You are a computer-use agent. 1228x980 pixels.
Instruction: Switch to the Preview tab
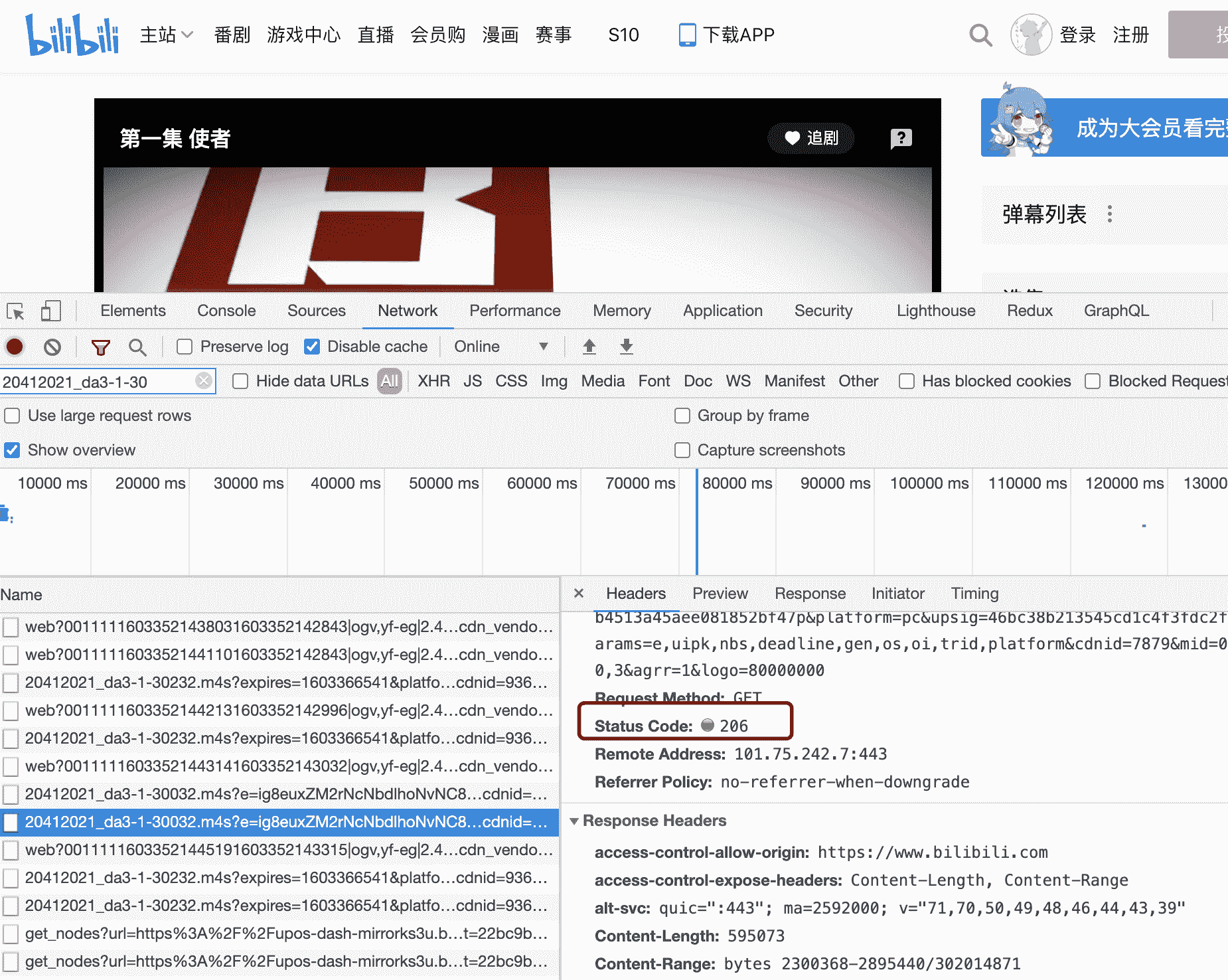click(720, 594)
